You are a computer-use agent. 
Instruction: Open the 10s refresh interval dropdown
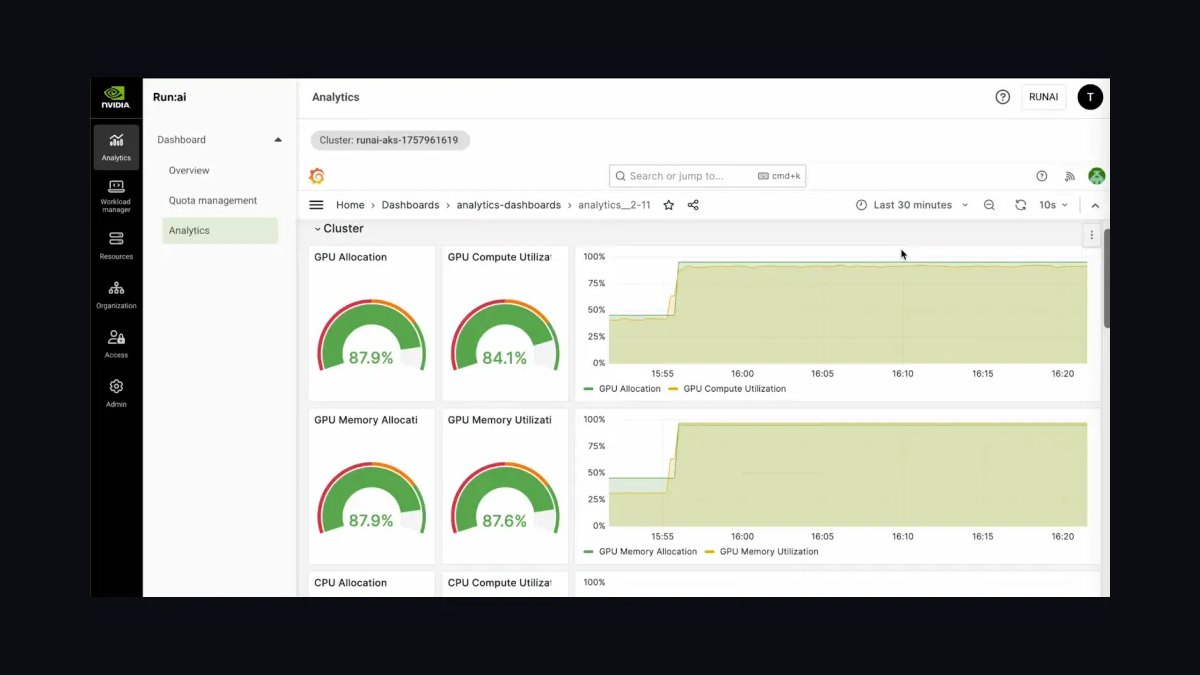tap(1053, 205)
